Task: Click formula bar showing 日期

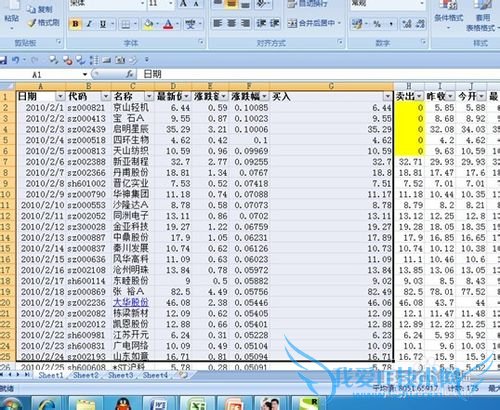Action: point(318,74)
